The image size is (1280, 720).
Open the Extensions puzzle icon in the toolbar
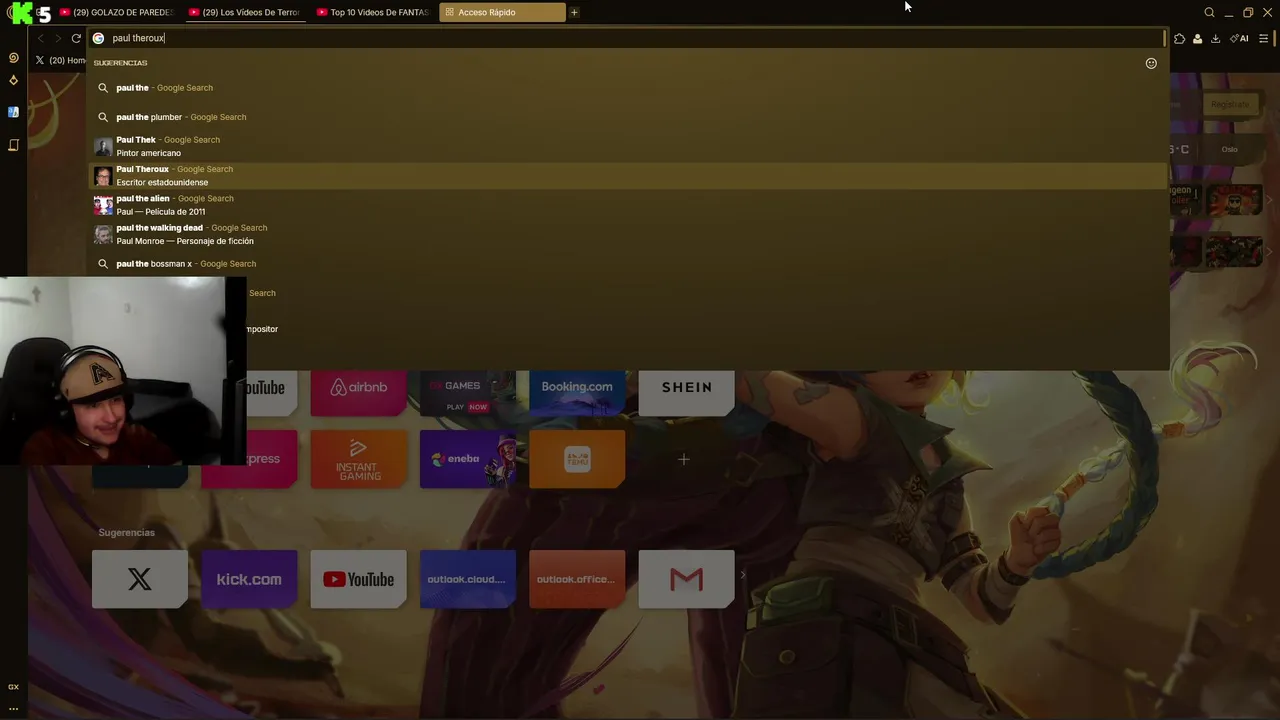(x=1180, y=39)
